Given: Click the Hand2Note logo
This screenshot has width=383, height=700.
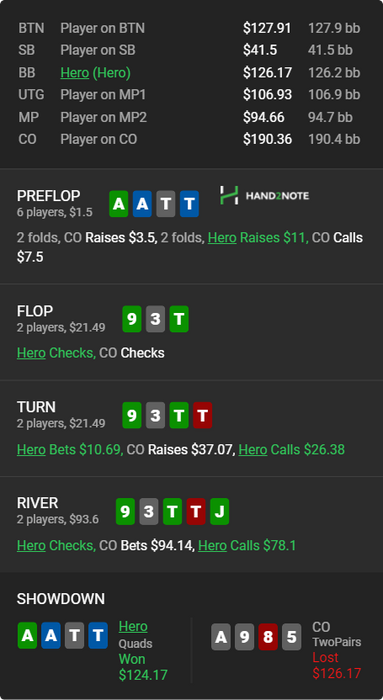Looking at the screenshot, I should pyautogui.click(x=264, y=196).
